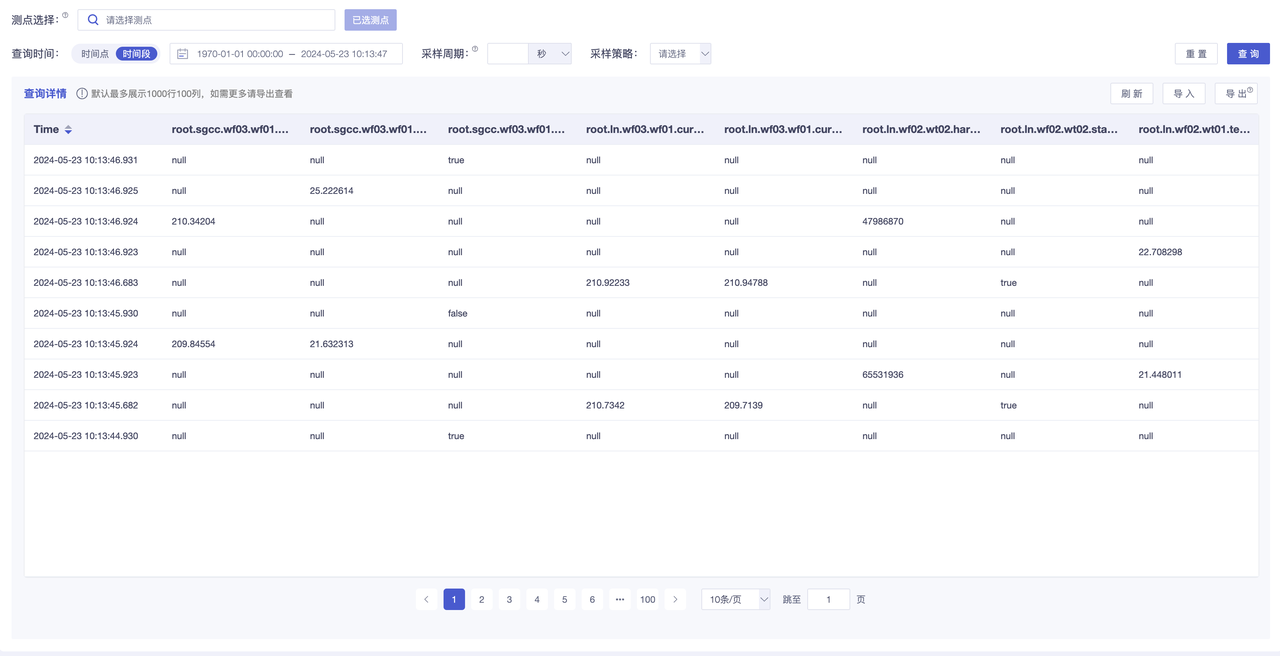
Task: Switch query time mode to 时间点
Action: 95,54
